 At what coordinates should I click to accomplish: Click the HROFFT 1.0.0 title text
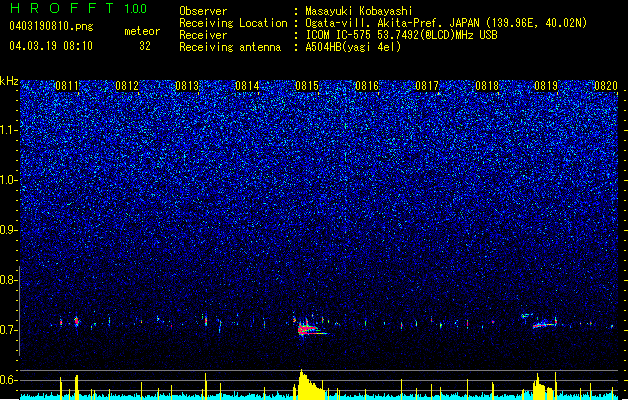78,8
